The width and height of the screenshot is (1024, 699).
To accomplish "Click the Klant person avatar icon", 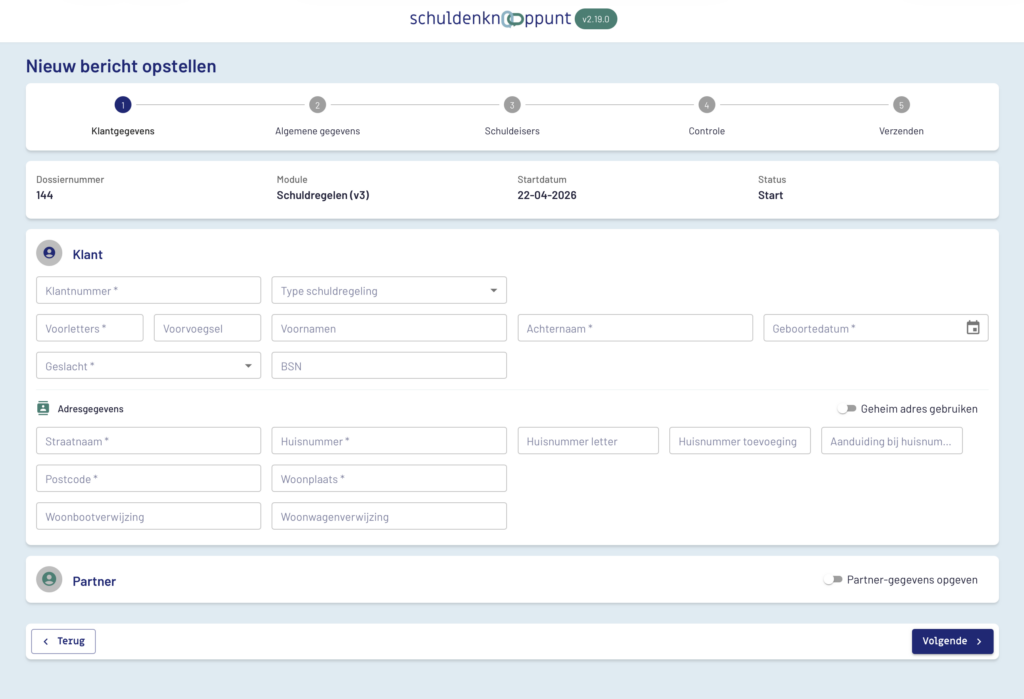I will [x=49, y=254].
